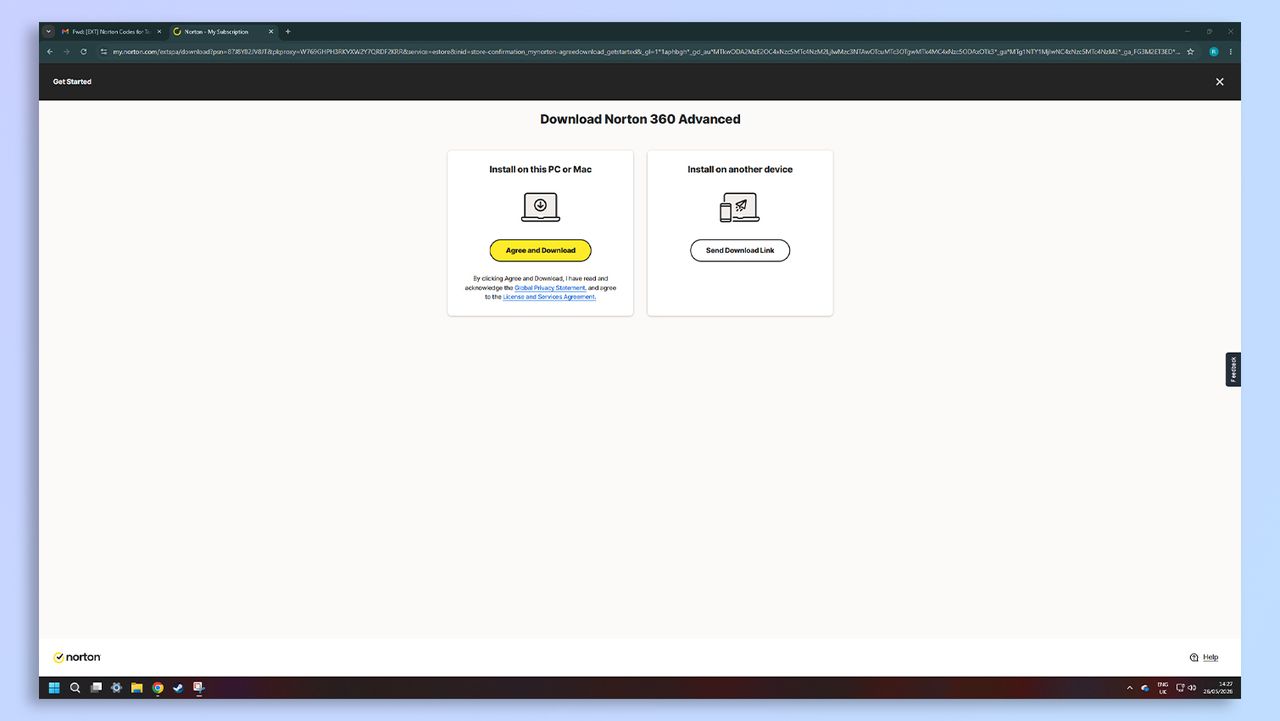Open File Explorer from the taskbar
Viewport: 1280px width, 721px height.
[137, 688]
